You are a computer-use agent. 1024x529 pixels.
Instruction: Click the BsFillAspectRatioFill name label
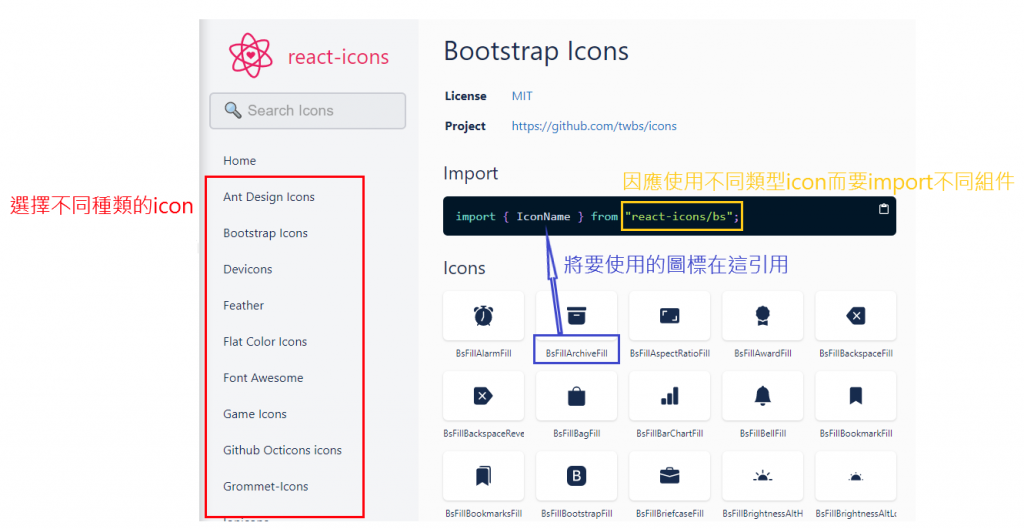(669, 353)
